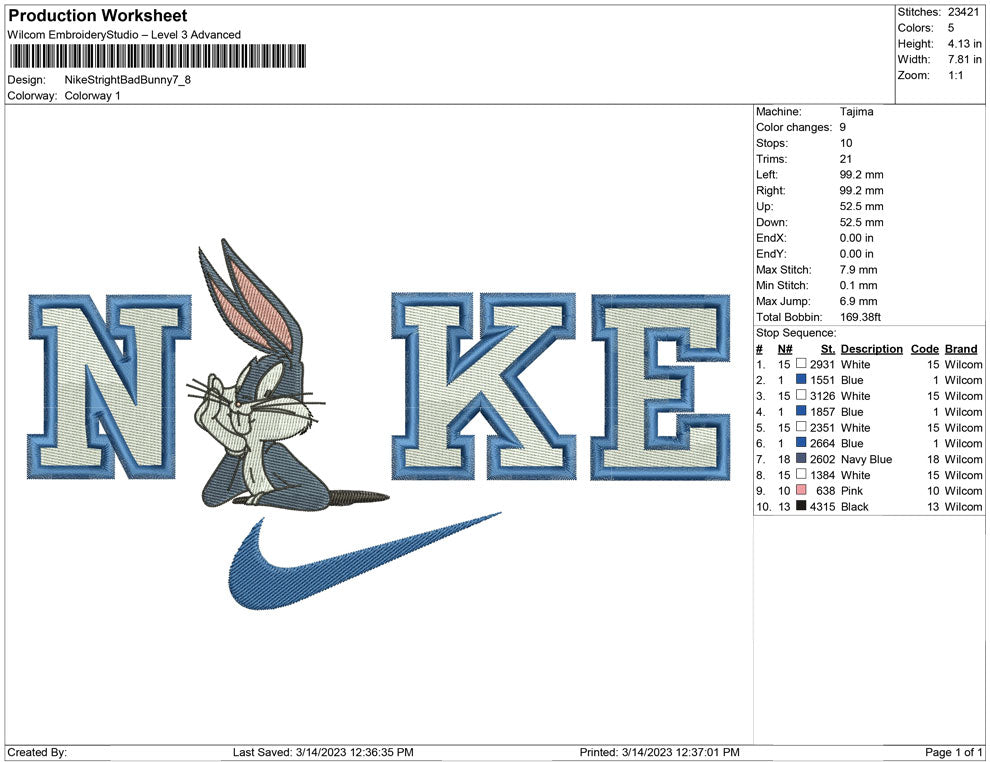Click the barcode under the header
The width and height of the screenshot is (990, 762).
158,56
